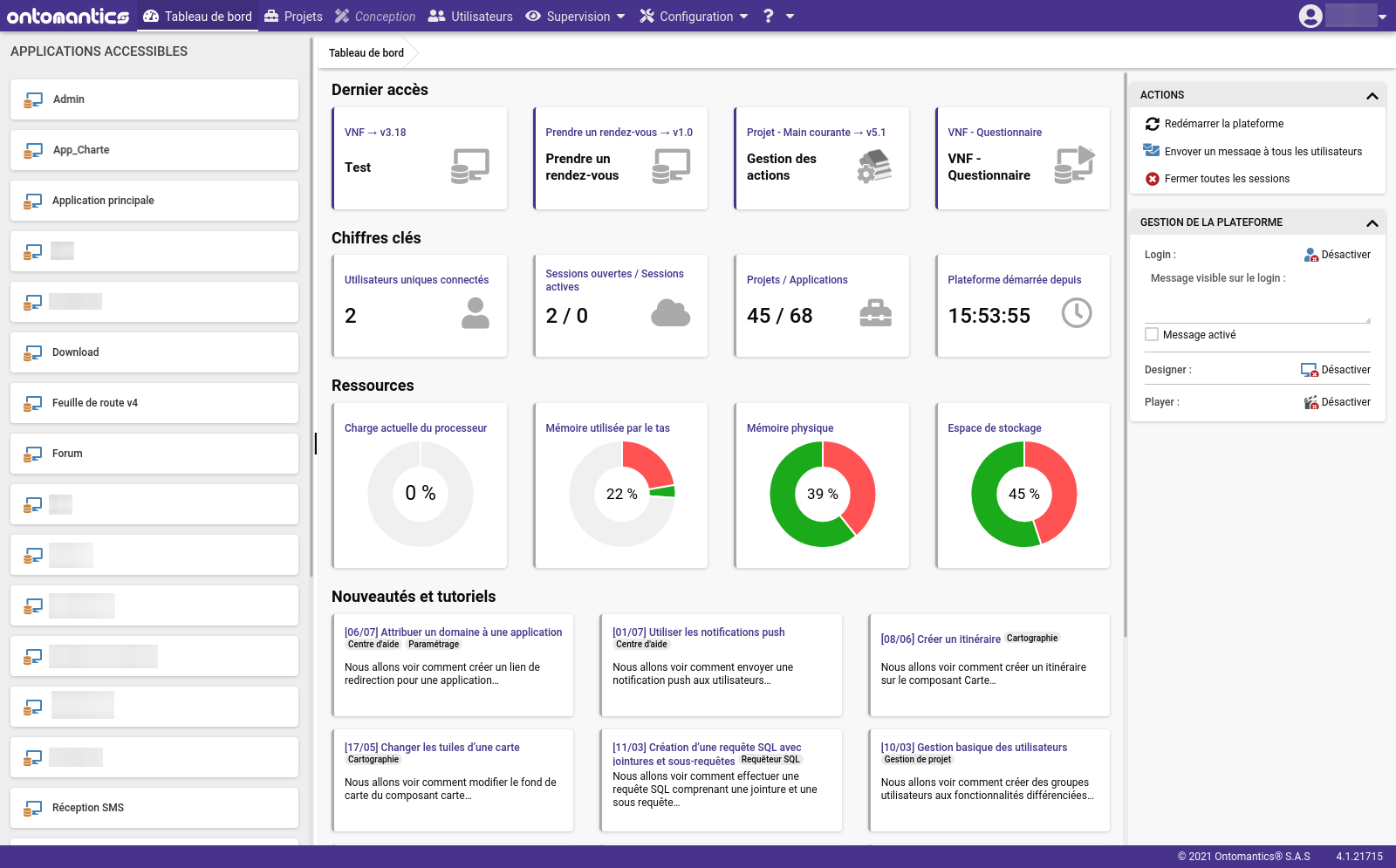Click the Gestion des actions project icon
The image size is (1396, 868).
(873, 166)
